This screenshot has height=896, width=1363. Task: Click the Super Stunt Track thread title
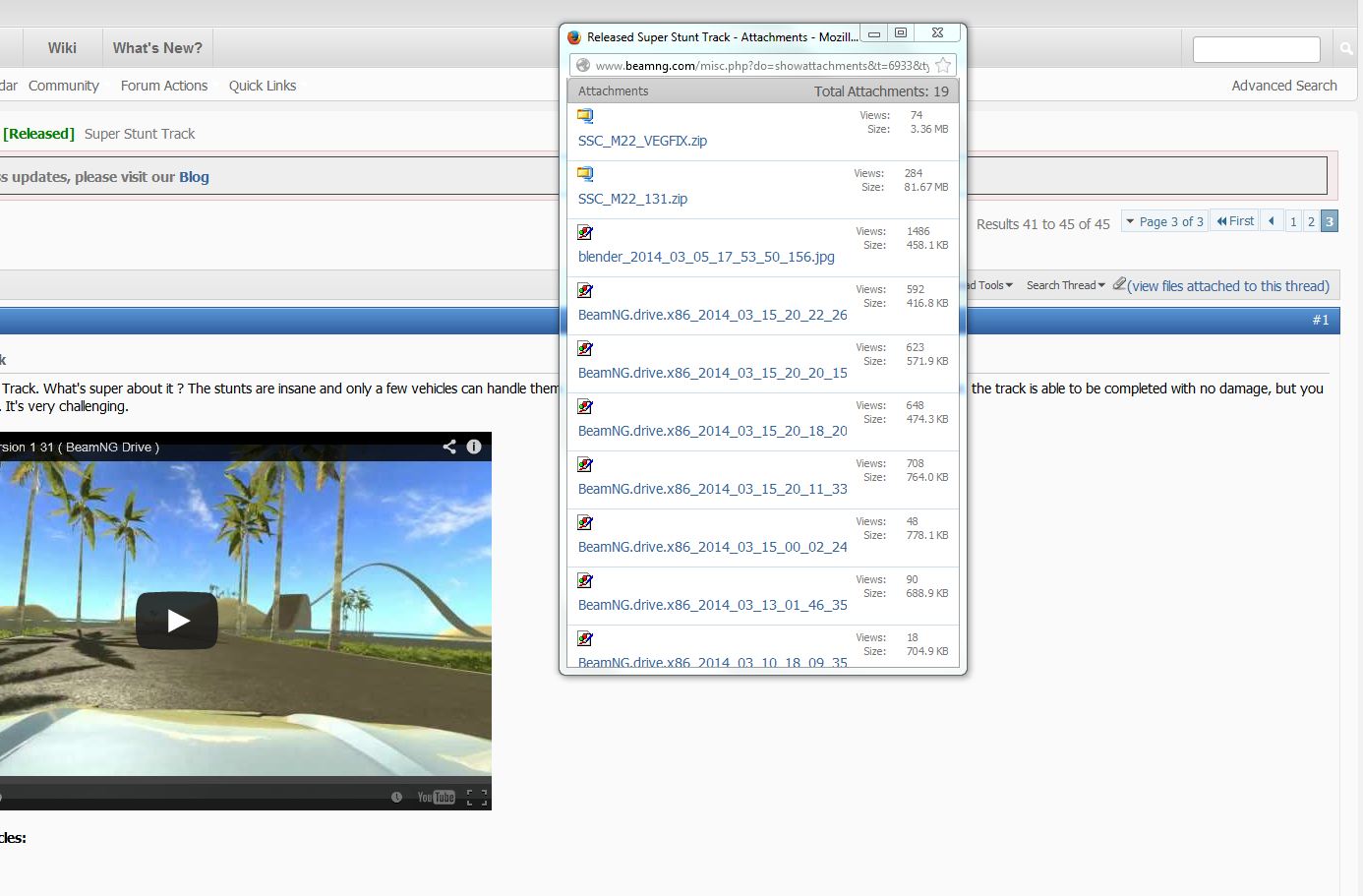(140, 134)
